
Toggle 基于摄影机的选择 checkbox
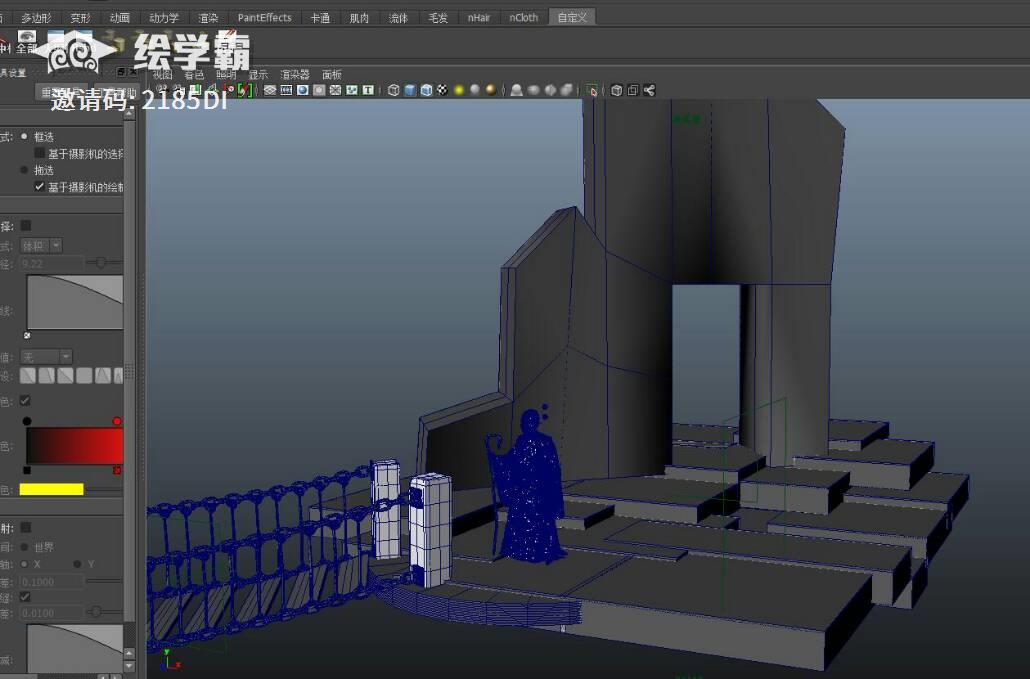point(39,153)
